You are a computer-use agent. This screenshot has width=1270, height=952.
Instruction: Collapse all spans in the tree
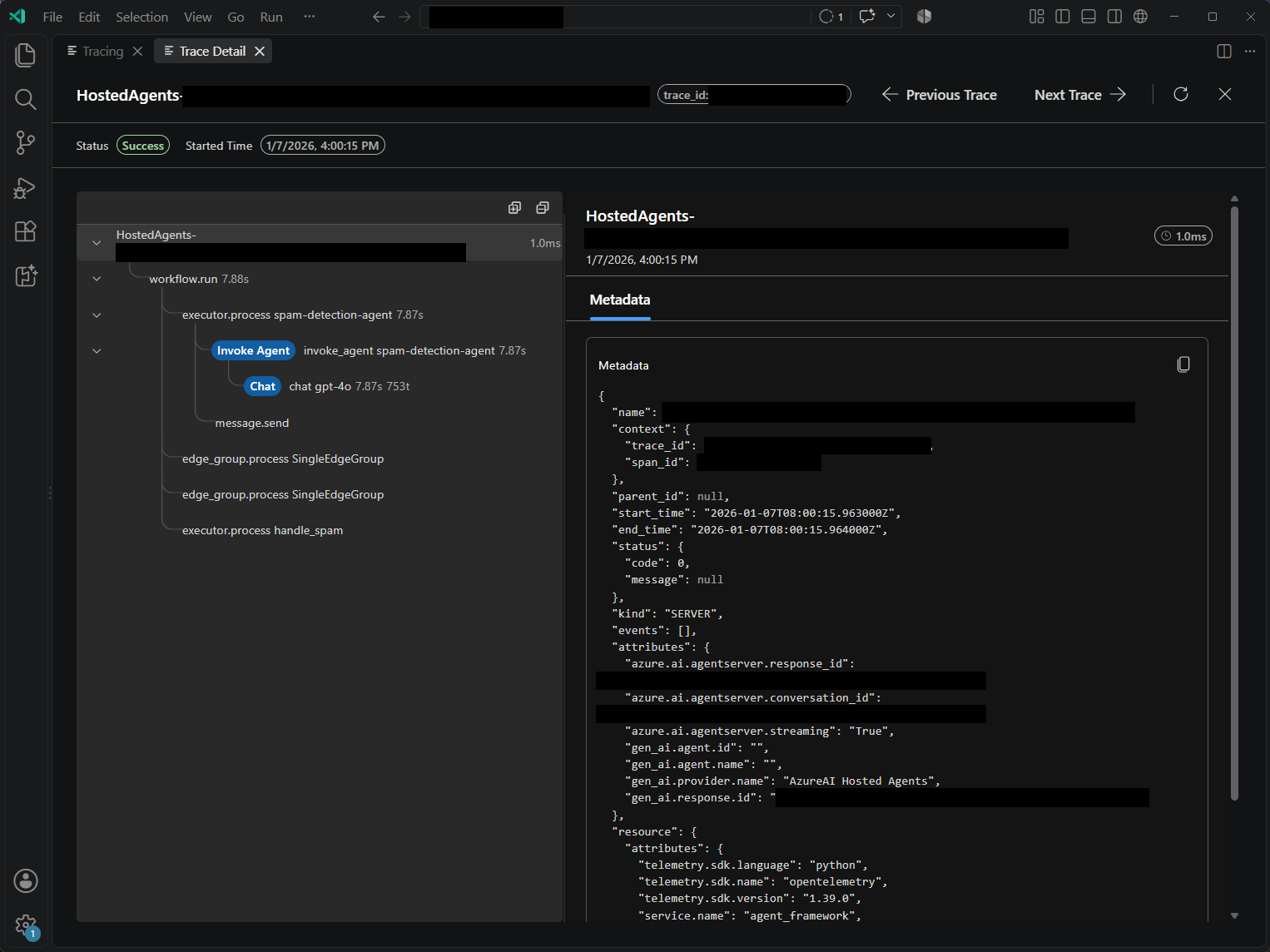(543, 208)
